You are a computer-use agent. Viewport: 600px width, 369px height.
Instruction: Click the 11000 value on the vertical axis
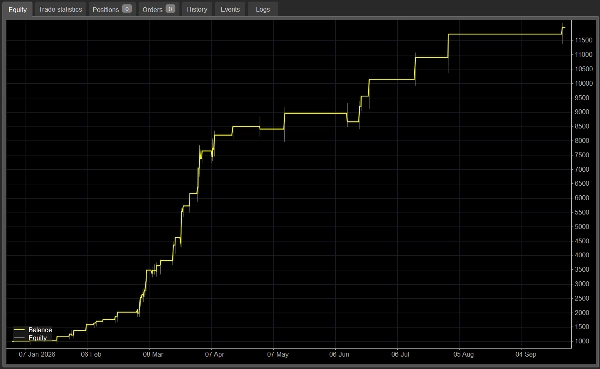tap(584, 55)
